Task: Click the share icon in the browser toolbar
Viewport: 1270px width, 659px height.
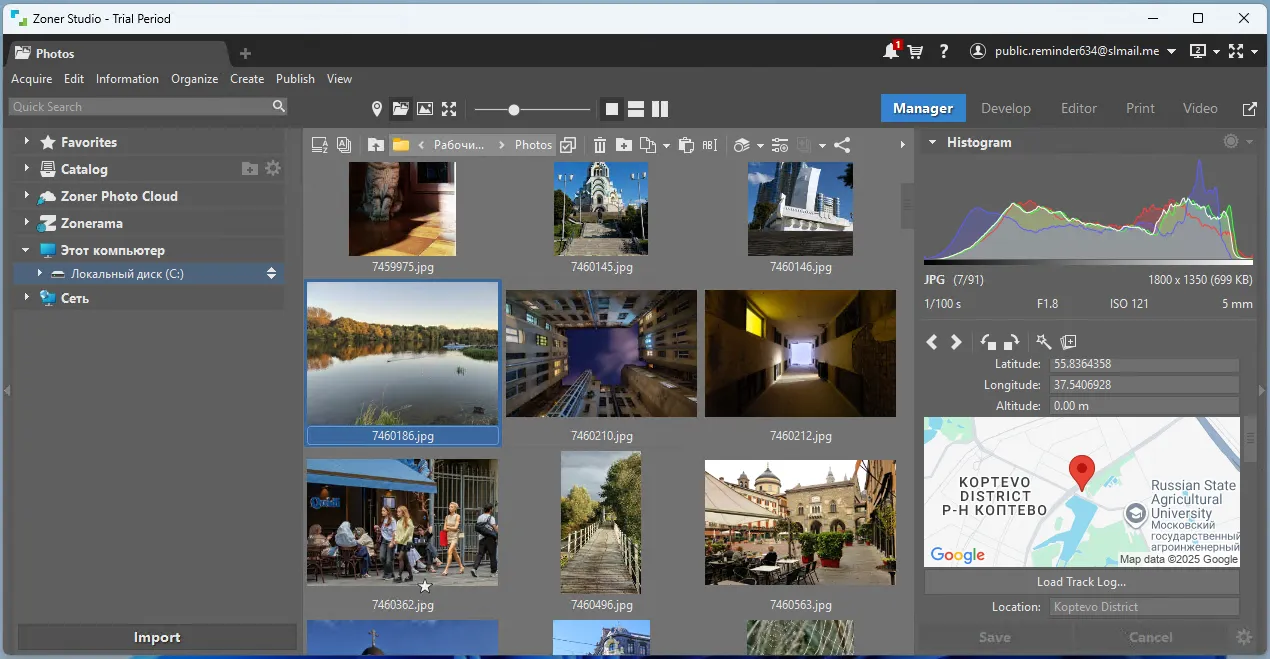Action: pos(842,145)
